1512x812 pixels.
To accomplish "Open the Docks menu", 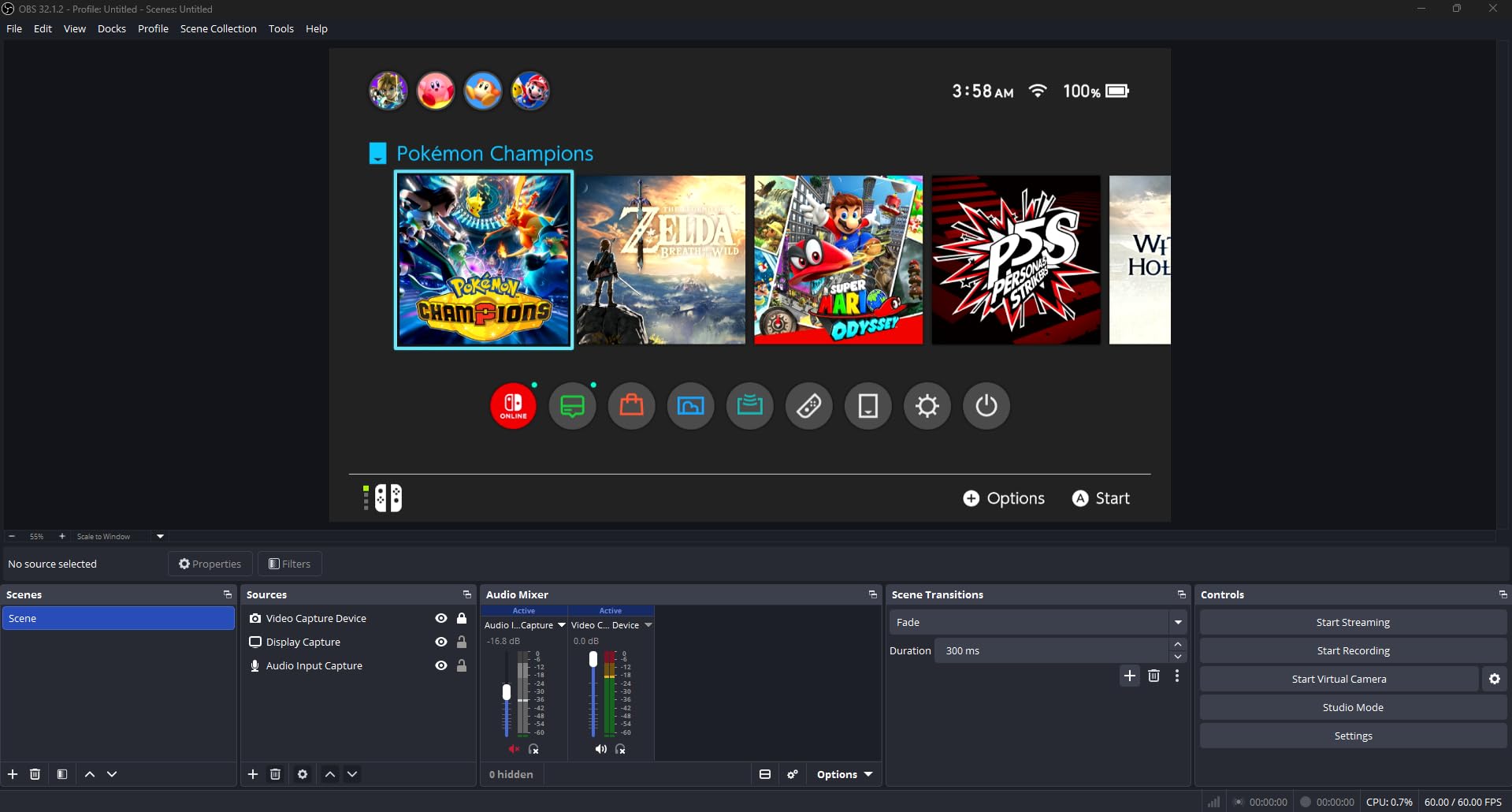I will tap(112, 28).
